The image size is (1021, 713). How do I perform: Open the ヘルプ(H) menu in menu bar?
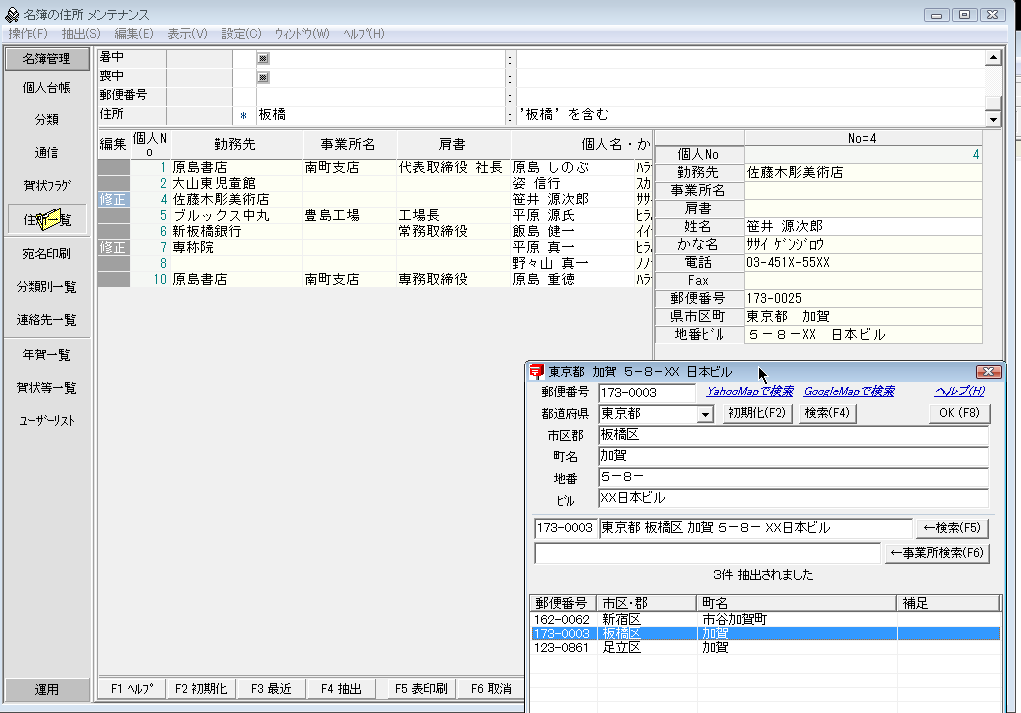coord(363,34)
